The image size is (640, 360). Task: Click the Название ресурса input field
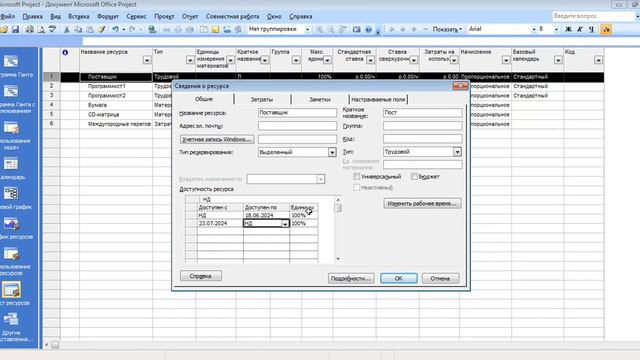click(297, 112)
